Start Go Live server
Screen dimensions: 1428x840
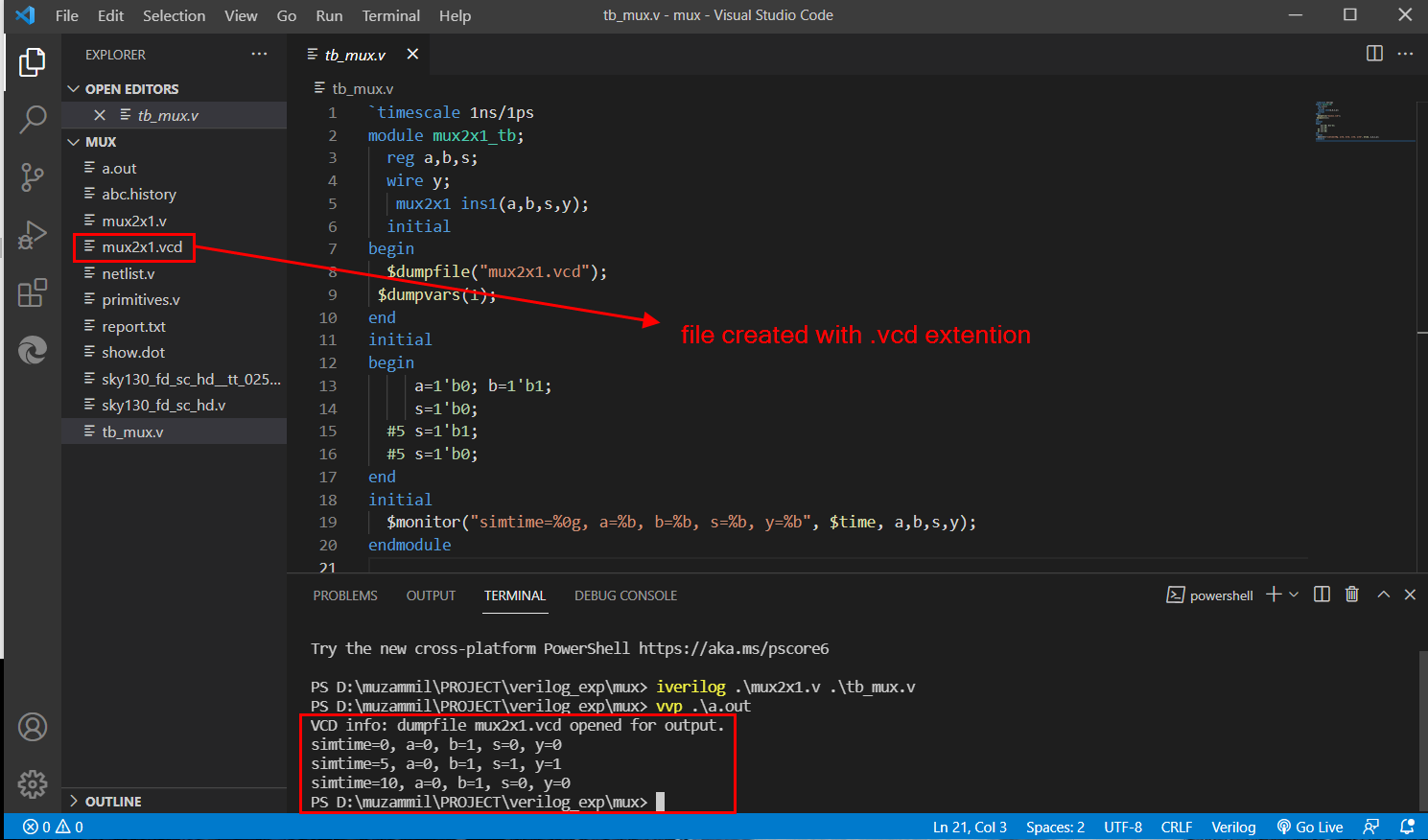click(x=1309, y=827)
